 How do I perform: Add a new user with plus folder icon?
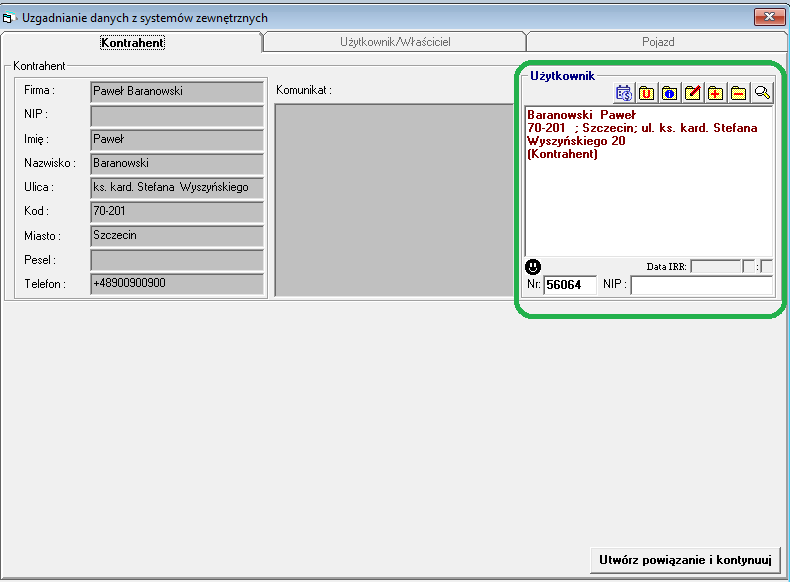click(716, 93)
